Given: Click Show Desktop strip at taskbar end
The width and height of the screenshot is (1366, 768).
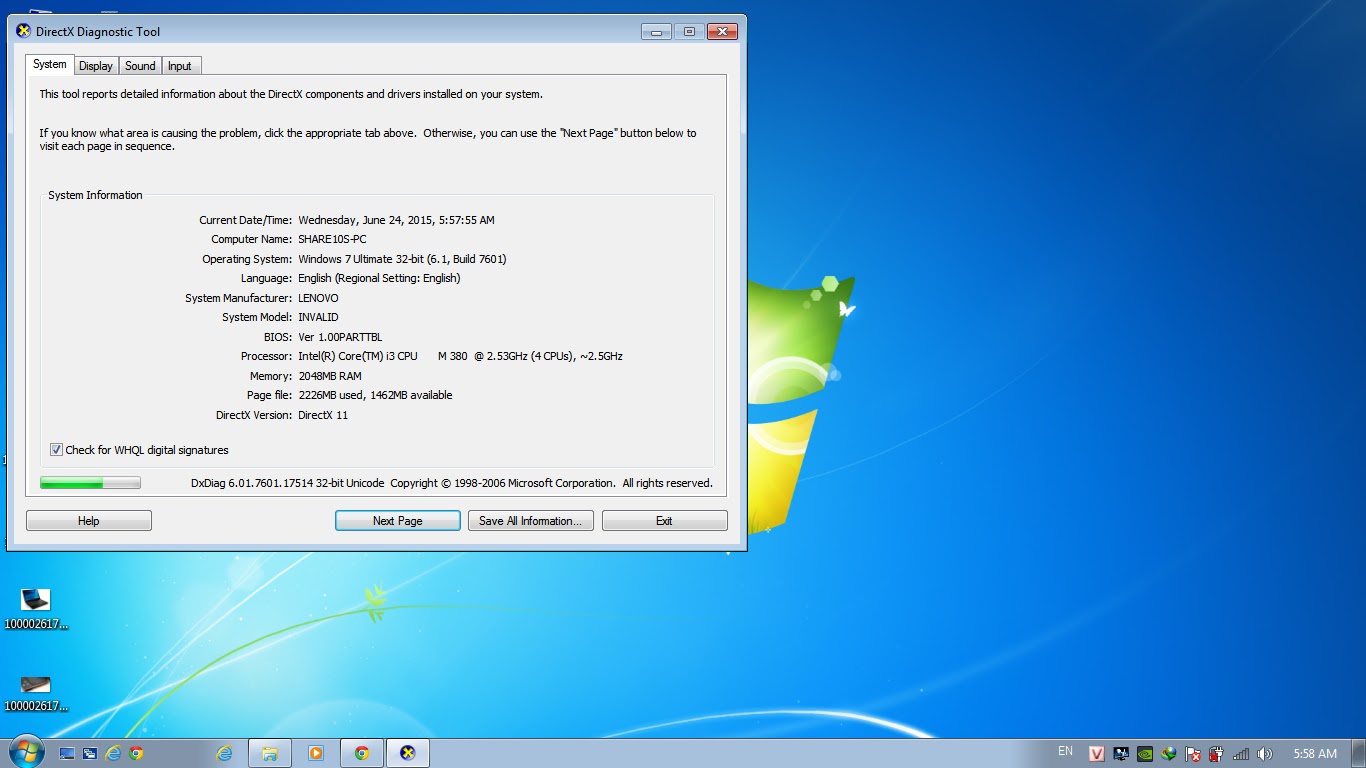Looking at the screenshot, I should tap(1359, 754).
